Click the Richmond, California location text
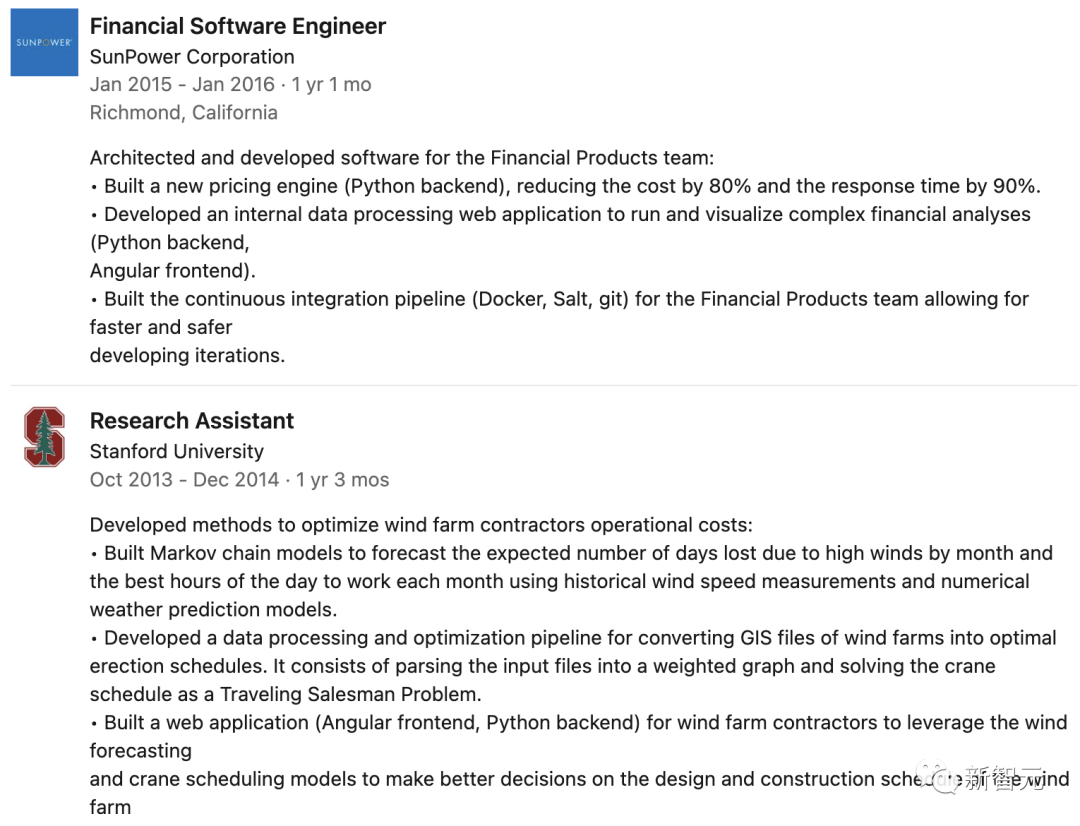The height and width of the screenshot is (826, 1080). point(184,113)
